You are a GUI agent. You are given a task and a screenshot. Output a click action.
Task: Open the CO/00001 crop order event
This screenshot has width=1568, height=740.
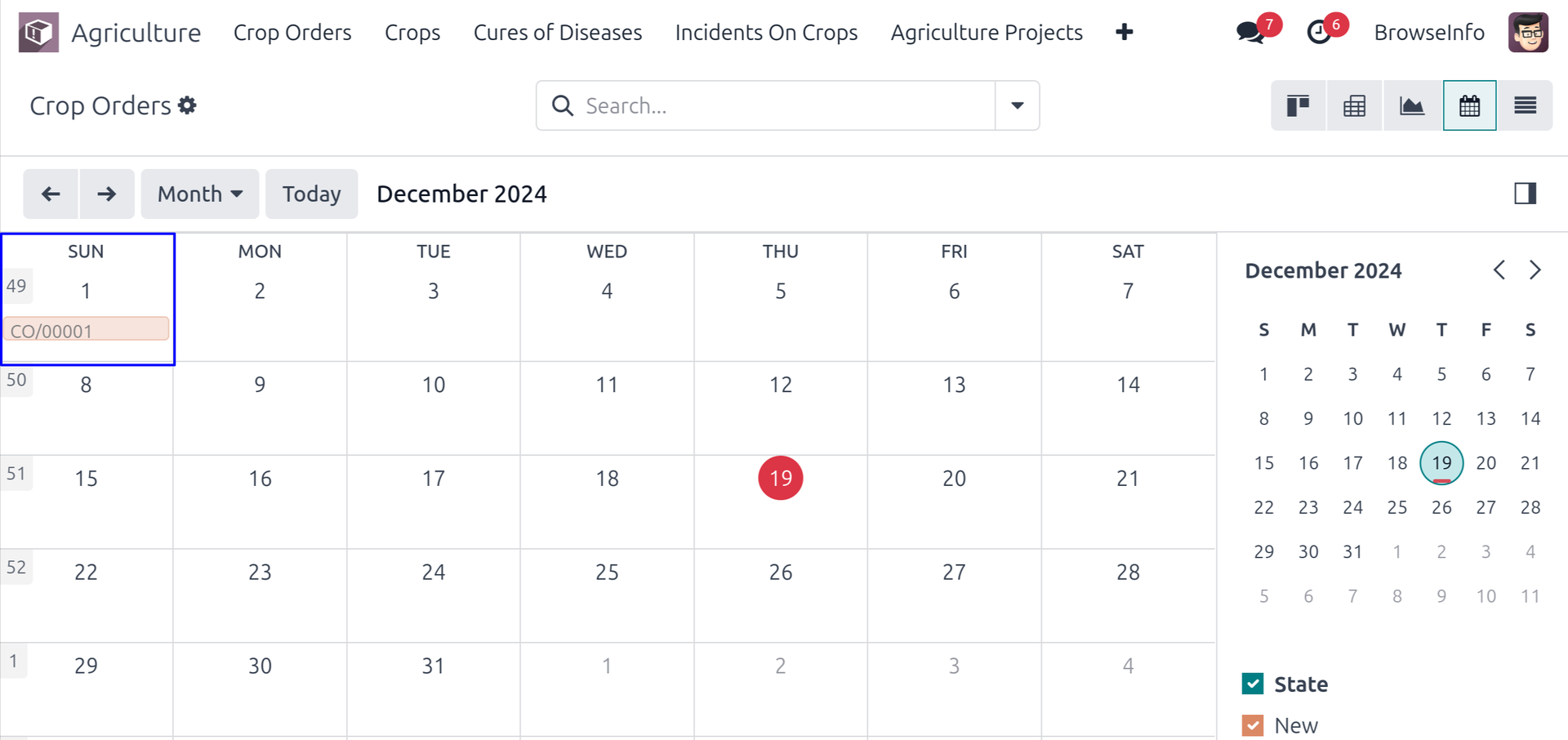pos(86,330)
